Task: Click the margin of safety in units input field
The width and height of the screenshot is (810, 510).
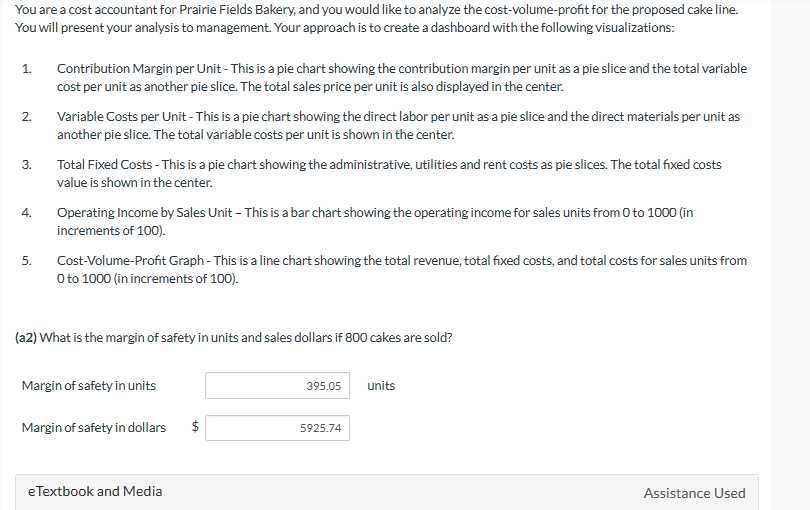Action: pos(277,385)
